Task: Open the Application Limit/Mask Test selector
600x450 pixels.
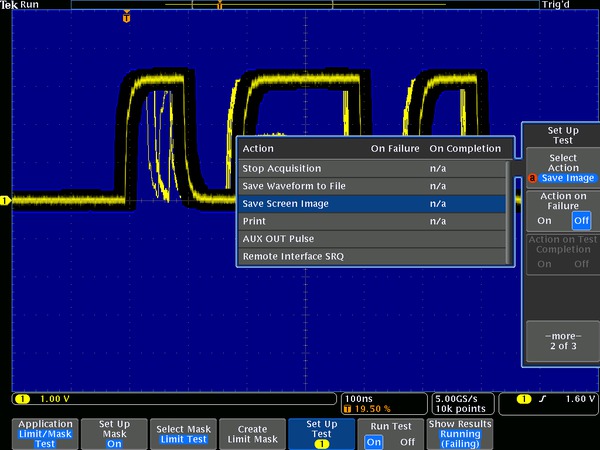Action: (x=45, y=430)
